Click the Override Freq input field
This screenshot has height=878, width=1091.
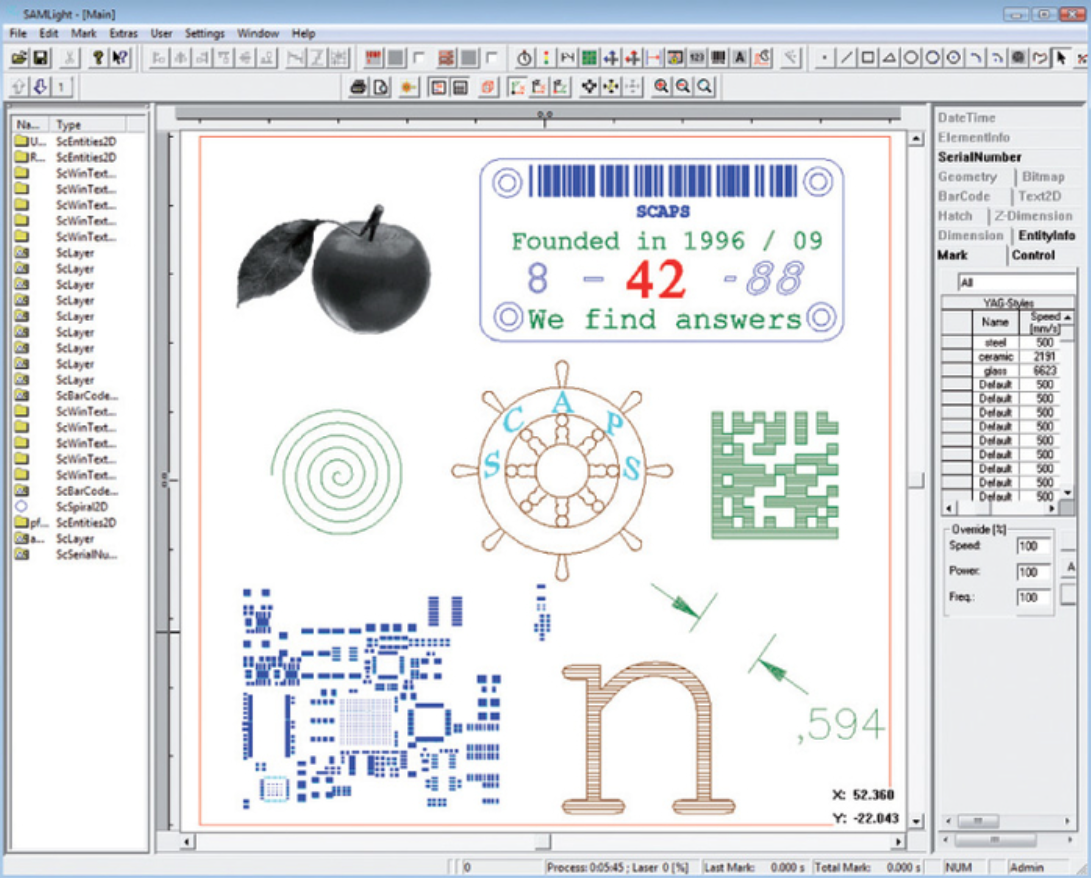tap(1033, 597)
